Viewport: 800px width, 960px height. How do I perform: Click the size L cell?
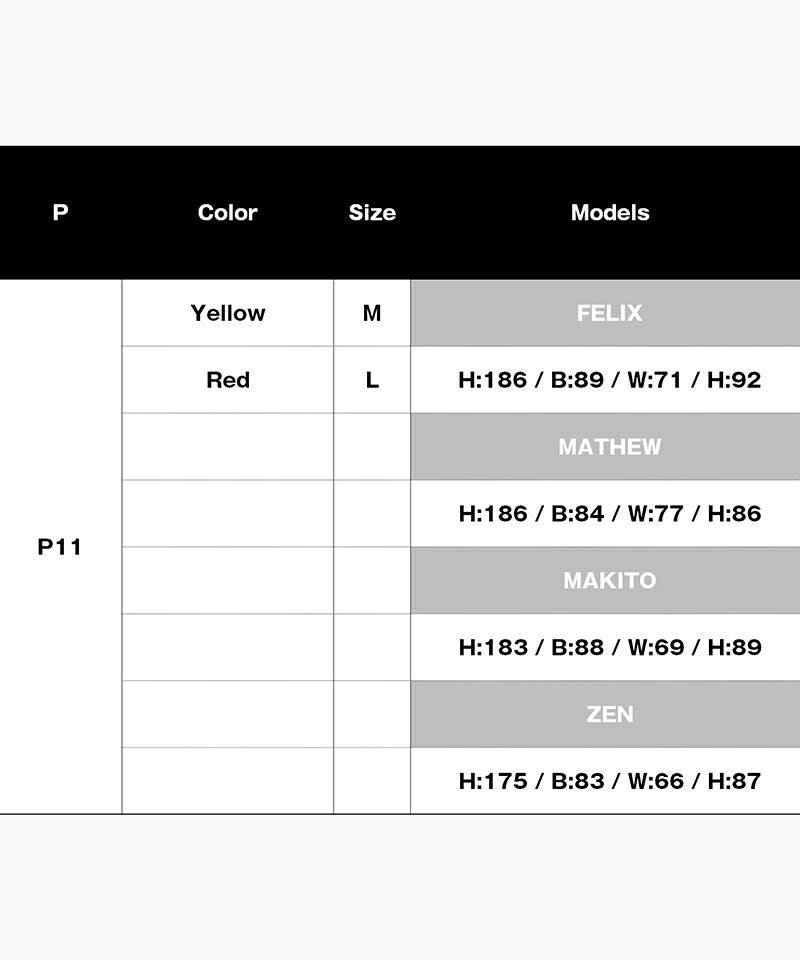click(x=372, y=380)
